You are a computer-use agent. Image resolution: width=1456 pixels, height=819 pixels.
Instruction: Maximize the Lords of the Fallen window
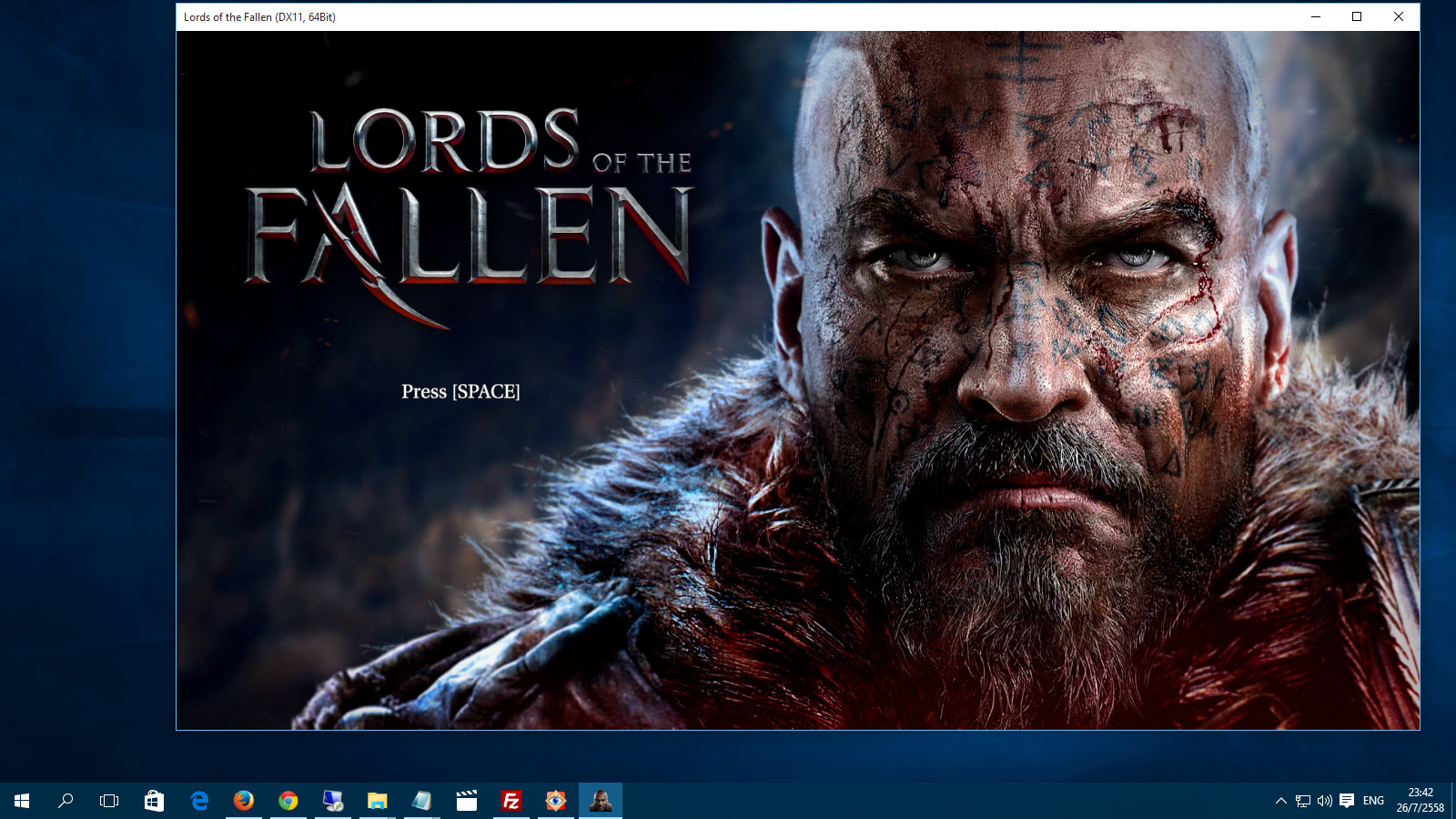click(1357, 16)
